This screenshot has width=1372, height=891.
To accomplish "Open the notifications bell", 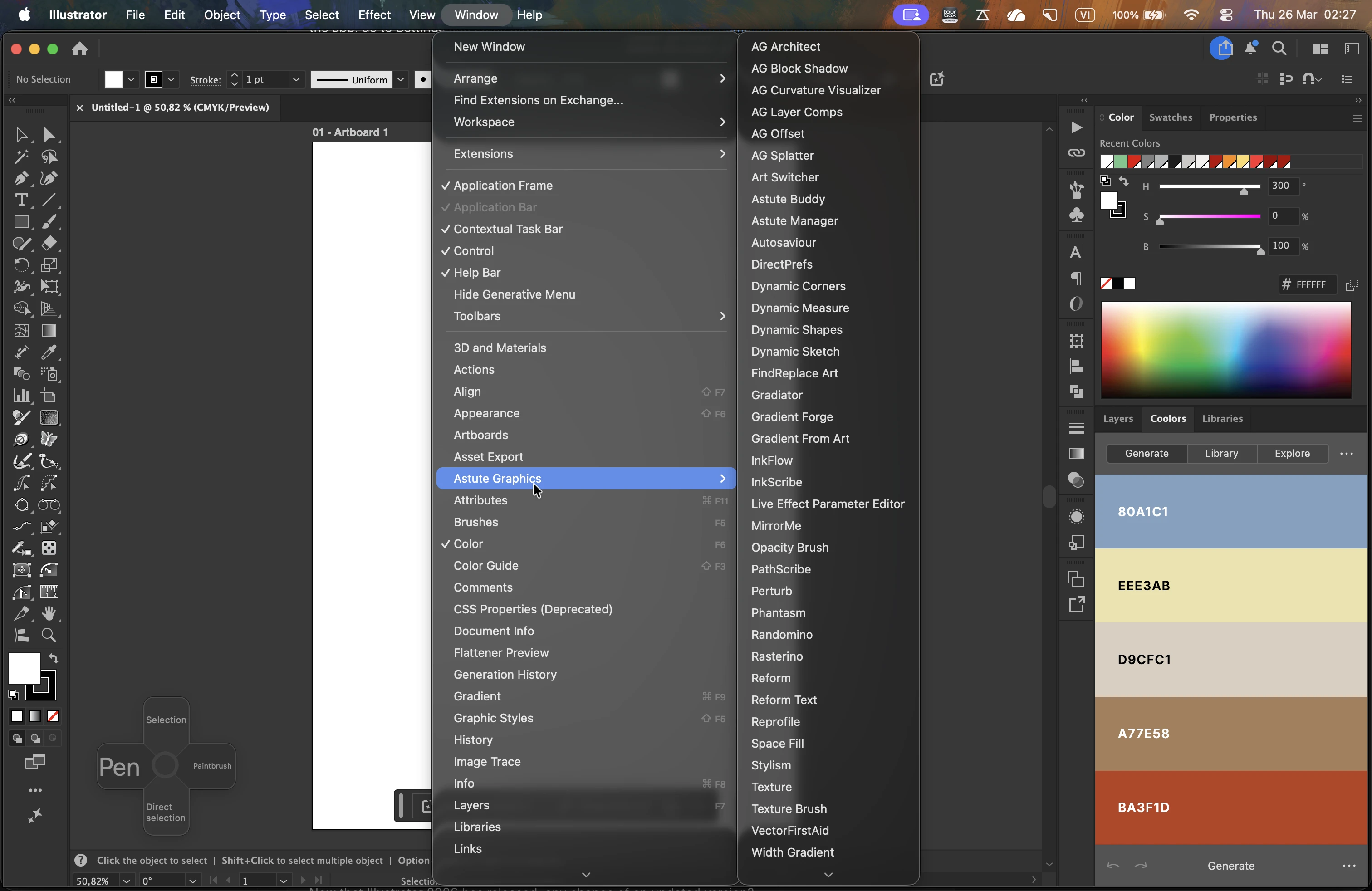I will coord(1250,49).
